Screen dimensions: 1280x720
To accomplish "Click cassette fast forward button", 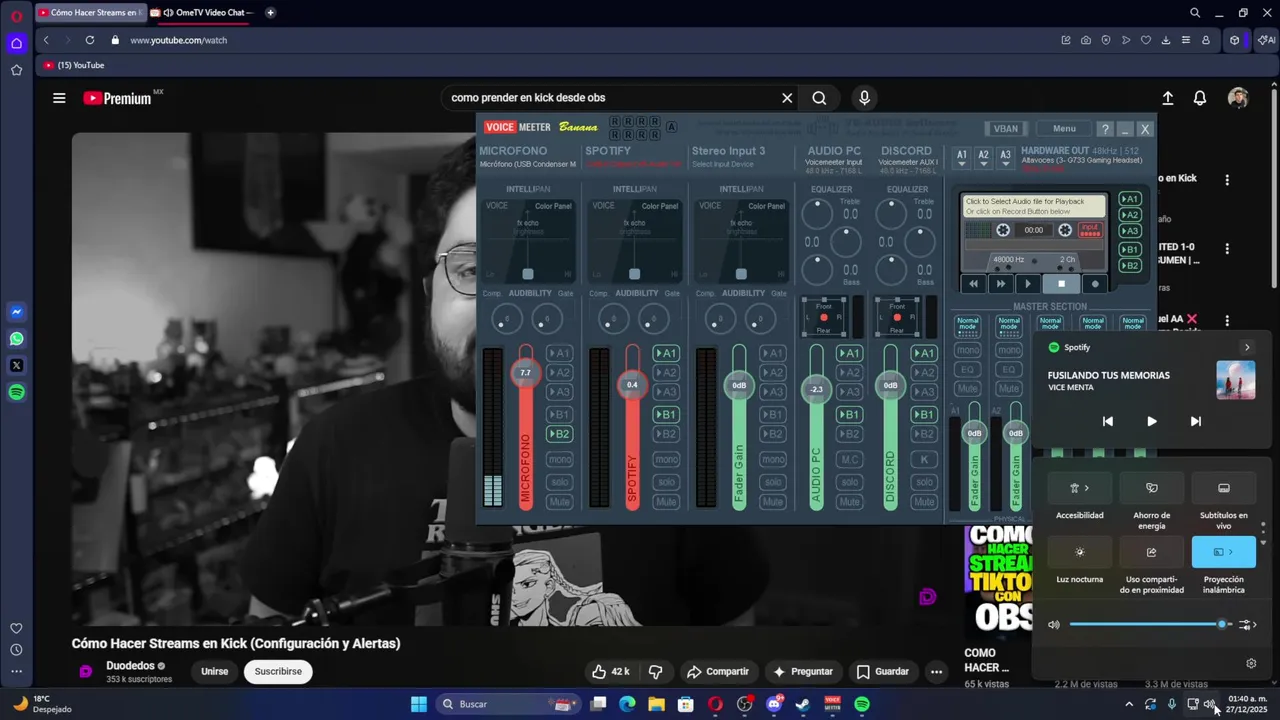I will [x=1000, y=284].
